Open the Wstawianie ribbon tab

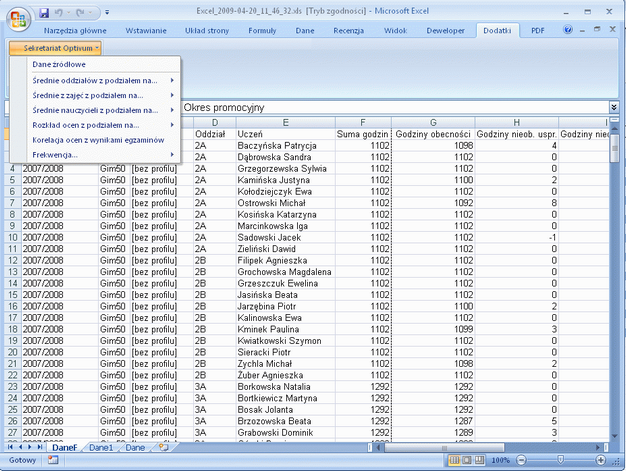[x=146, y=30]
